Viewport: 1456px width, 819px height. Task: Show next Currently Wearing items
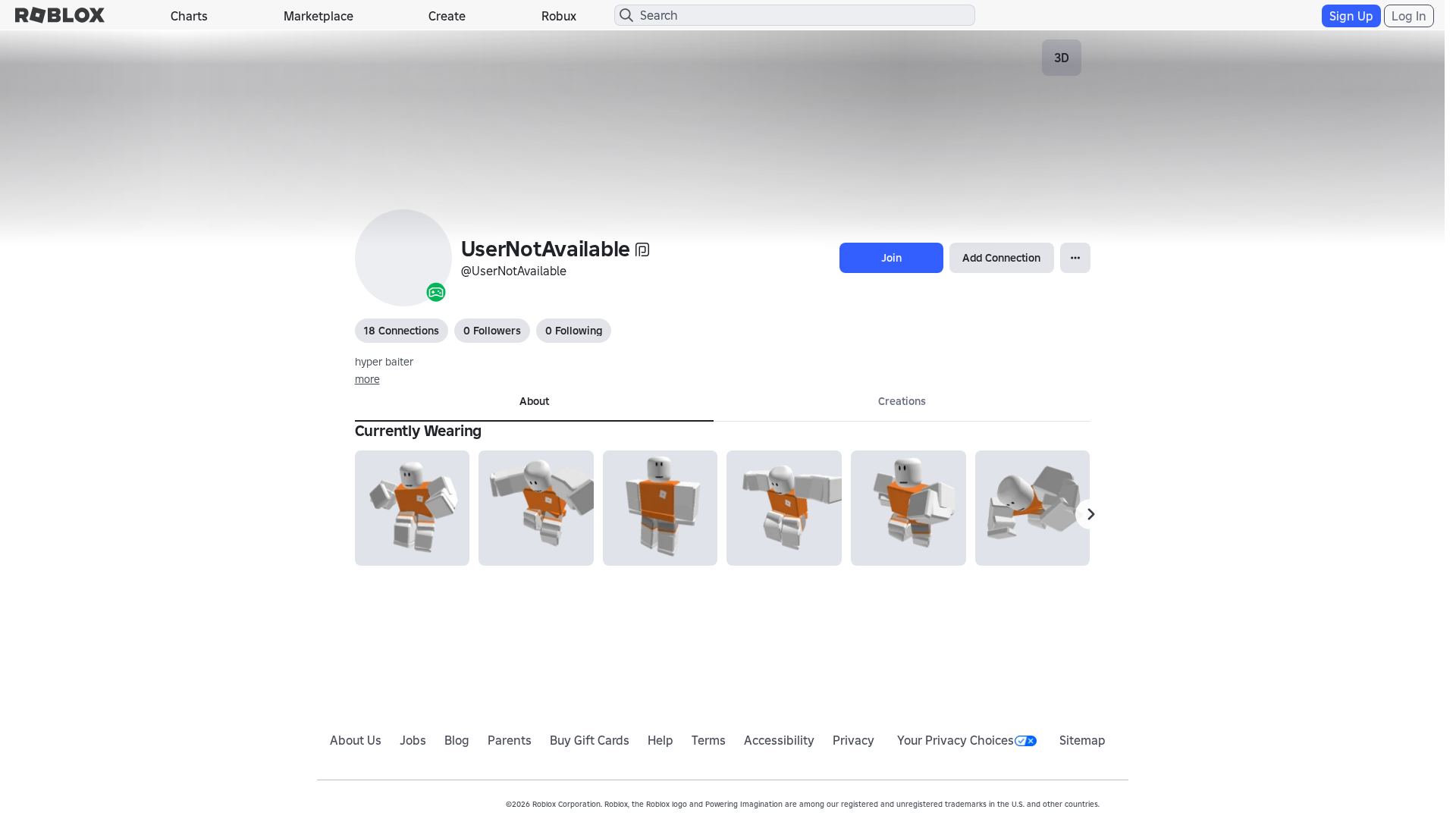pos(1090,514)
